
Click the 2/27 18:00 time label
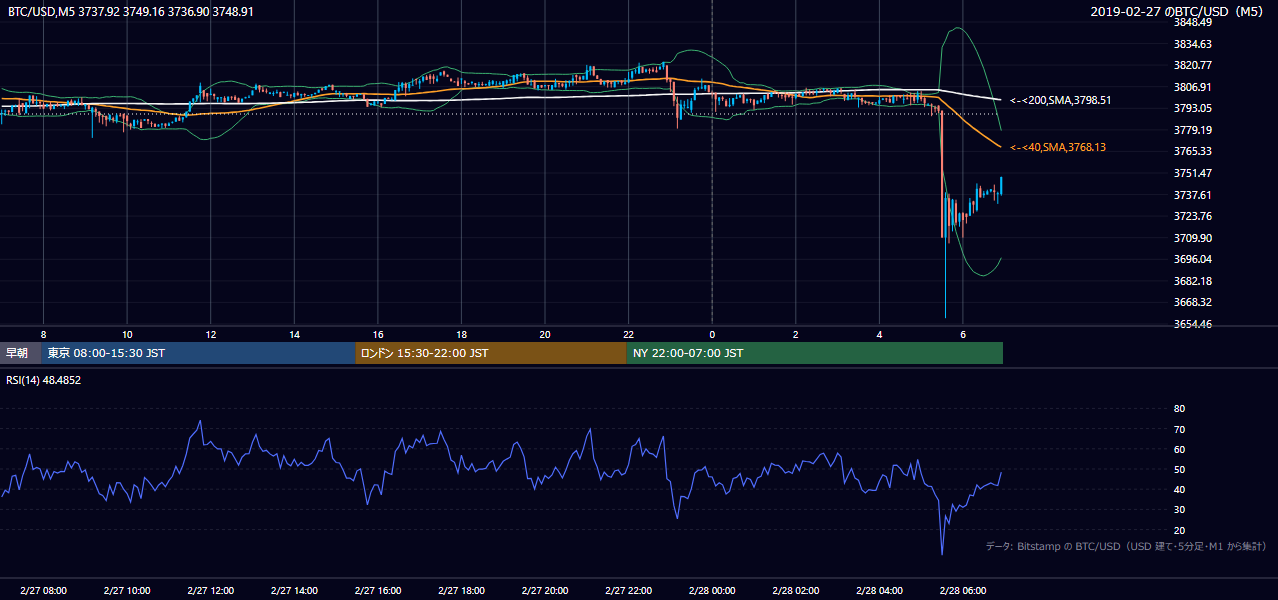(x=461, y=591)
